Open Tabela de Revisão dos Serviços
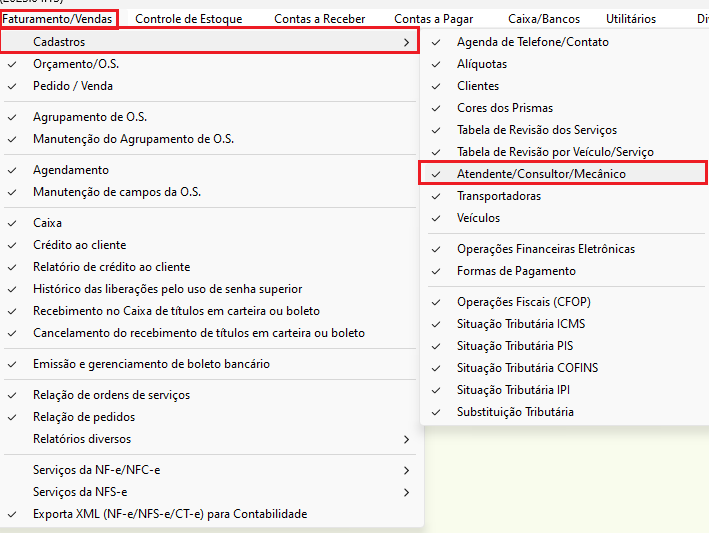Viewport: 709px width, 533px height. coord(537,130)
